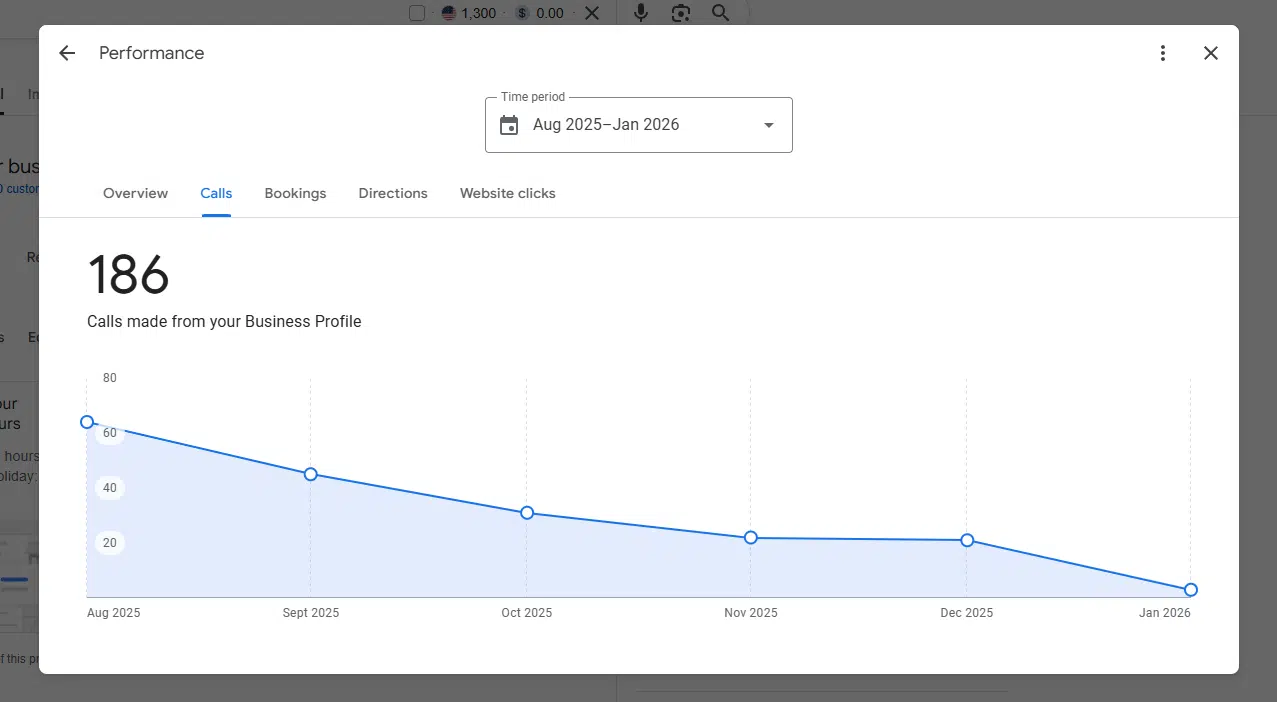This screenshot has width=1277, height=702.
Task: Tick the checkbox in the search bar
Action: click(x=417, y=13)
